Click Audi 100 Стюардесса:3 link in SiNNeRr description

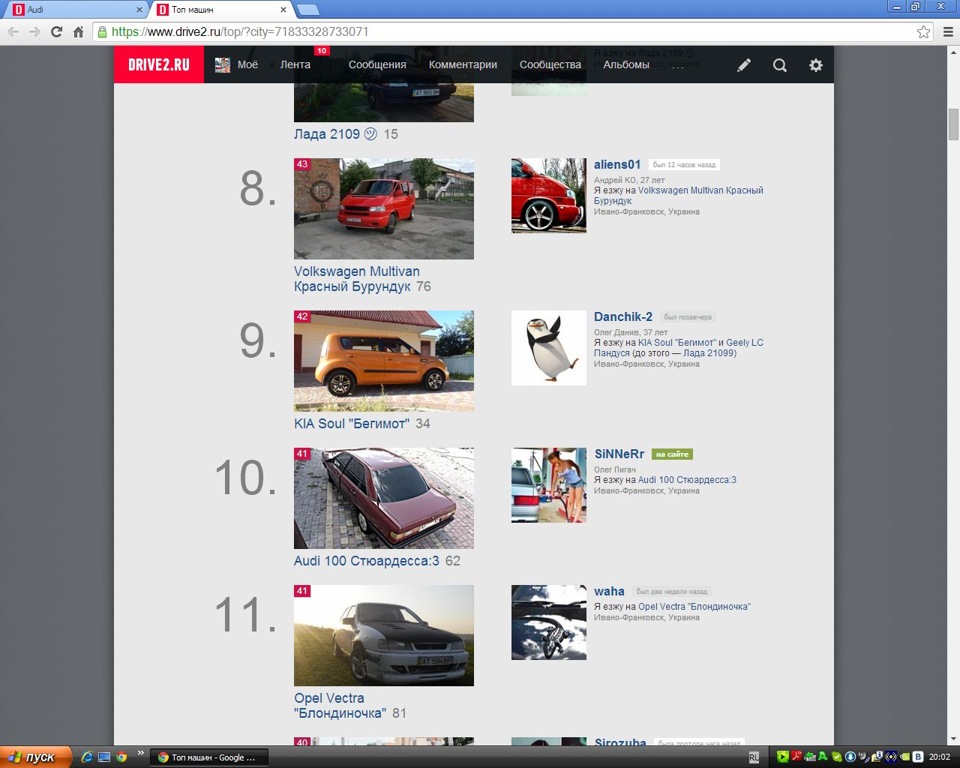[x=687, y=480]
